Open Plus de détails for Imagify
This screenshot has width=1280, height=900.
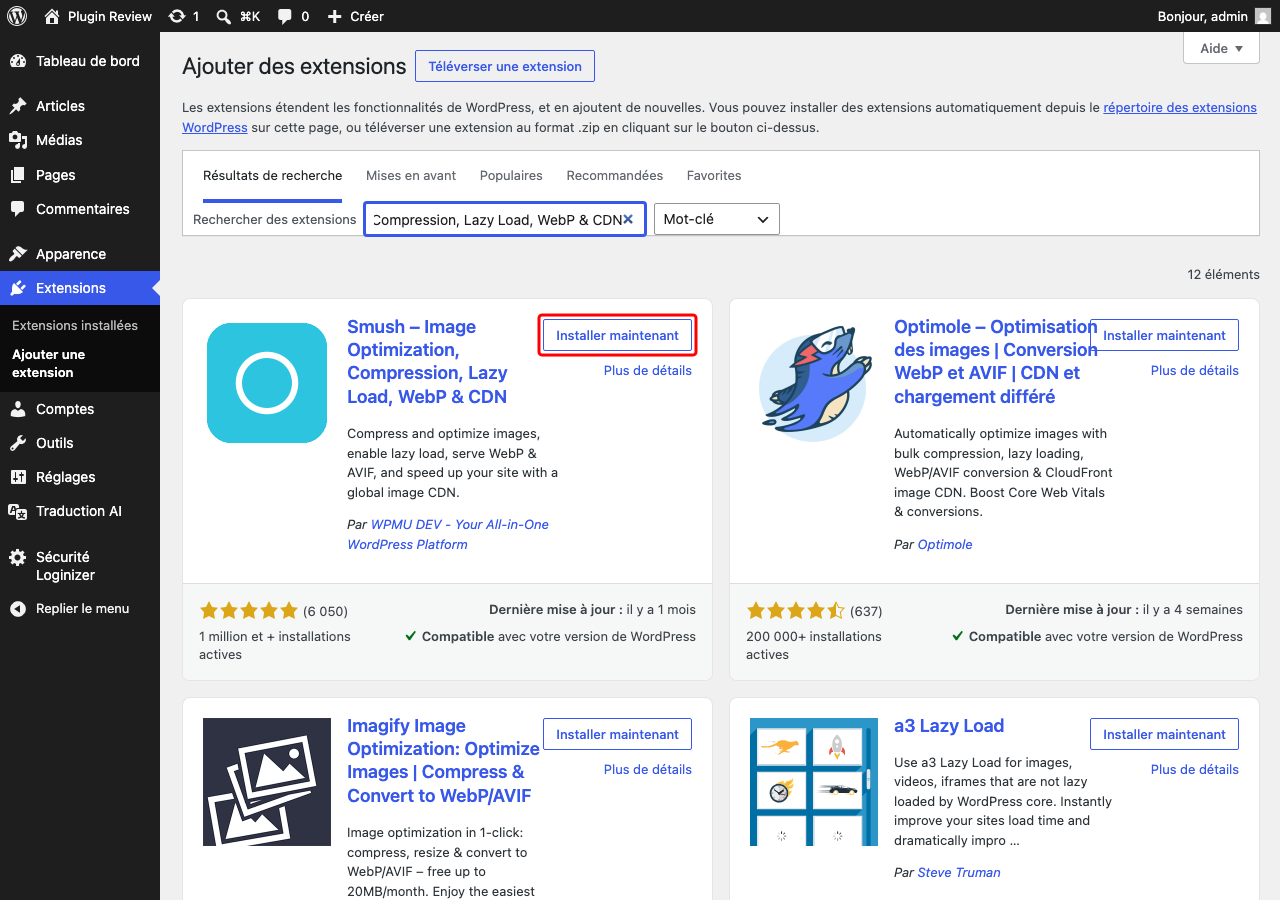(648, 770)
